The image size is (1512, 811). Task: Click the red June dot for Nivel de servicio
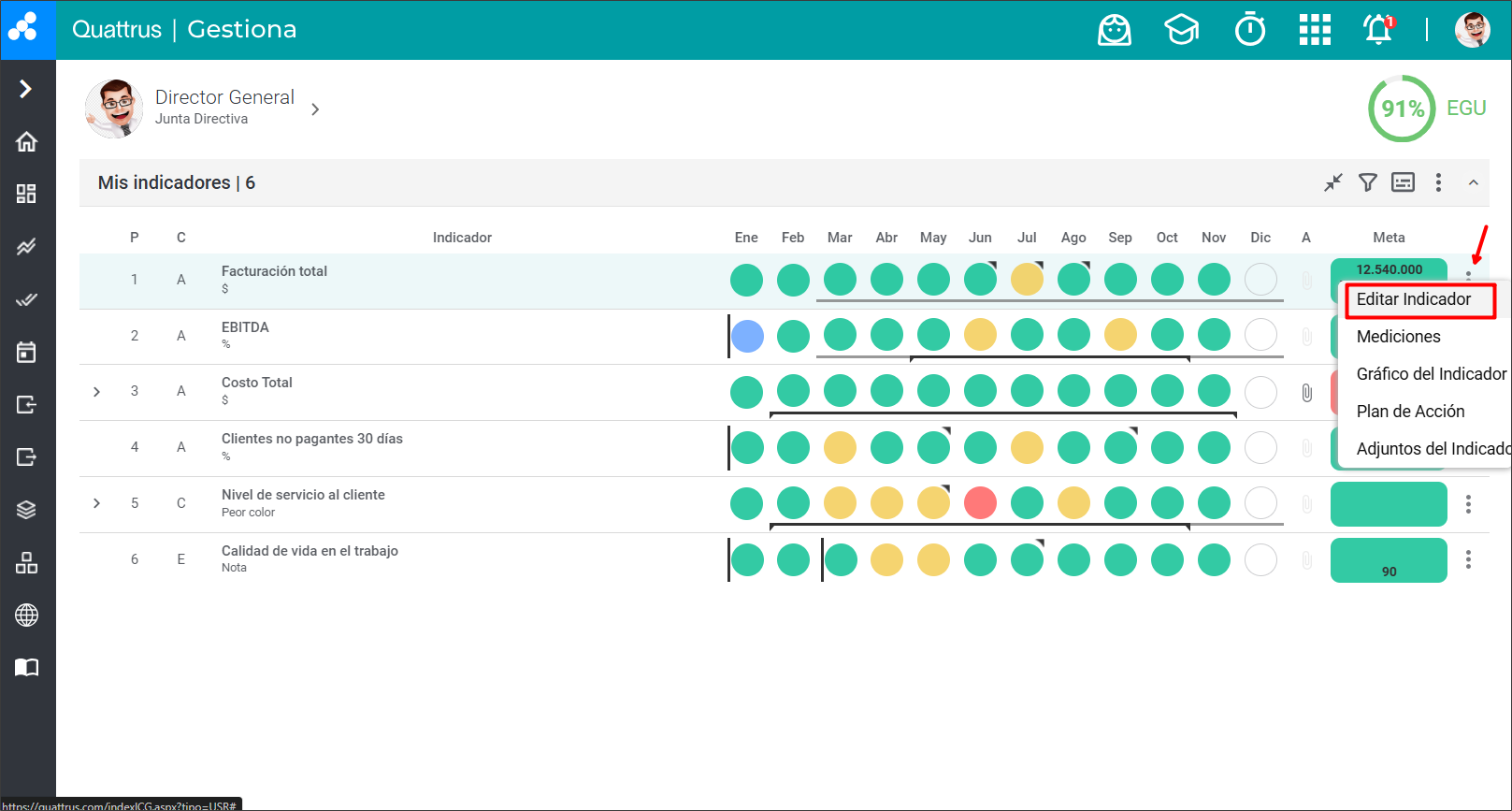[x=980, y=503]
